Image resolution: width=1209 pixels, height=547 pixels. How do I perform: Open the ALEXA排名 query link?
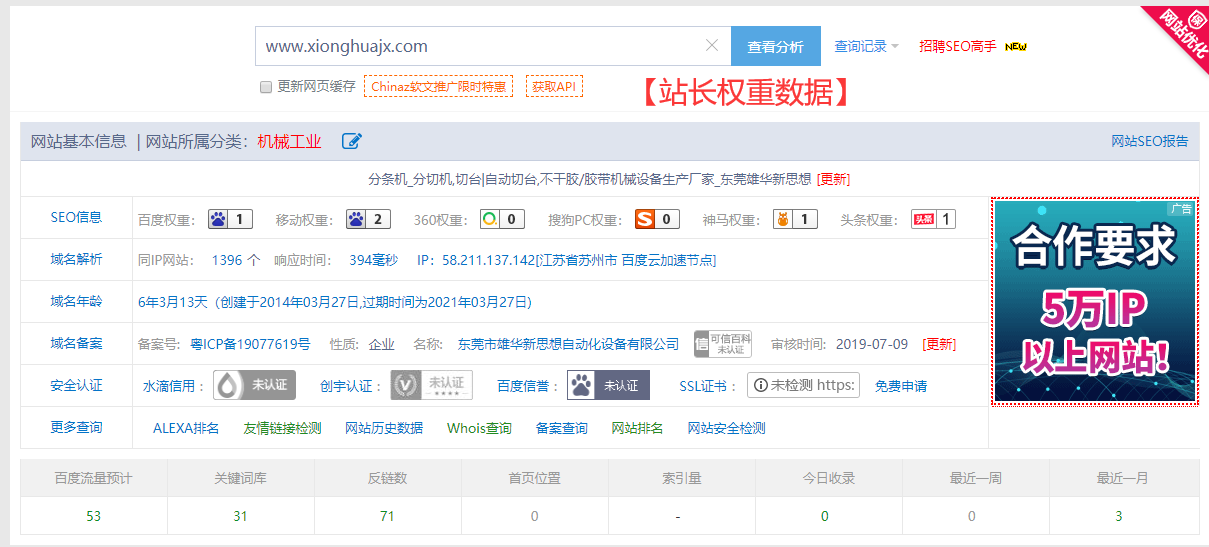point(186,428)
